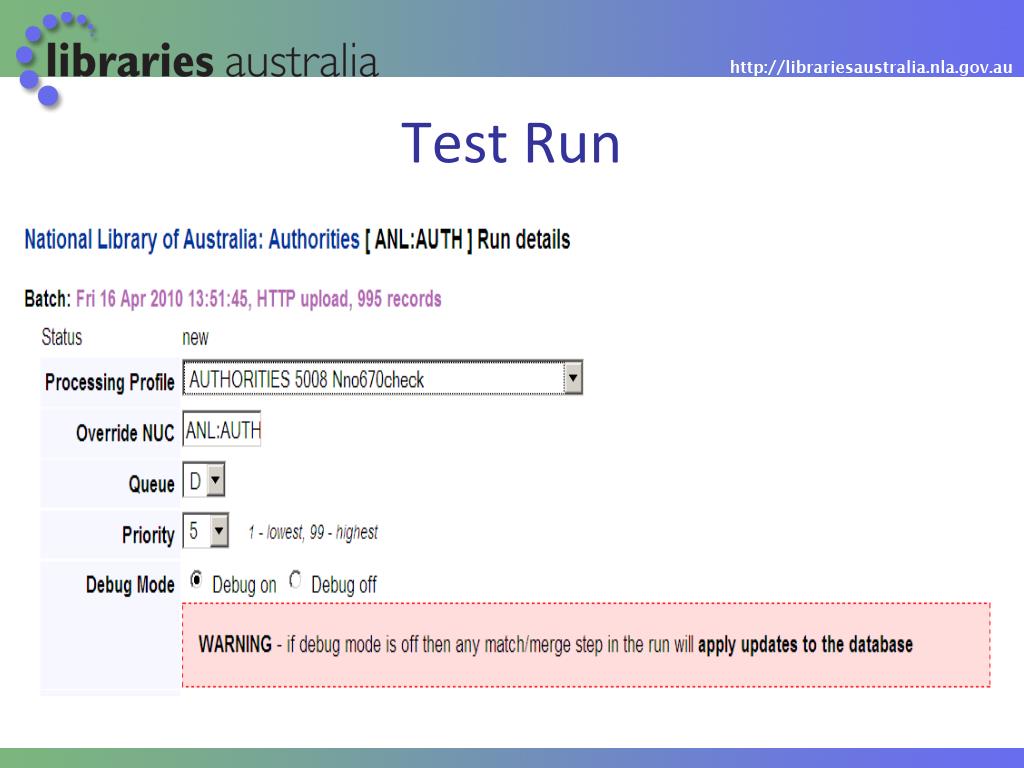Click the 'Batch:' label
Screen dimensions: 1024x768
47,299
